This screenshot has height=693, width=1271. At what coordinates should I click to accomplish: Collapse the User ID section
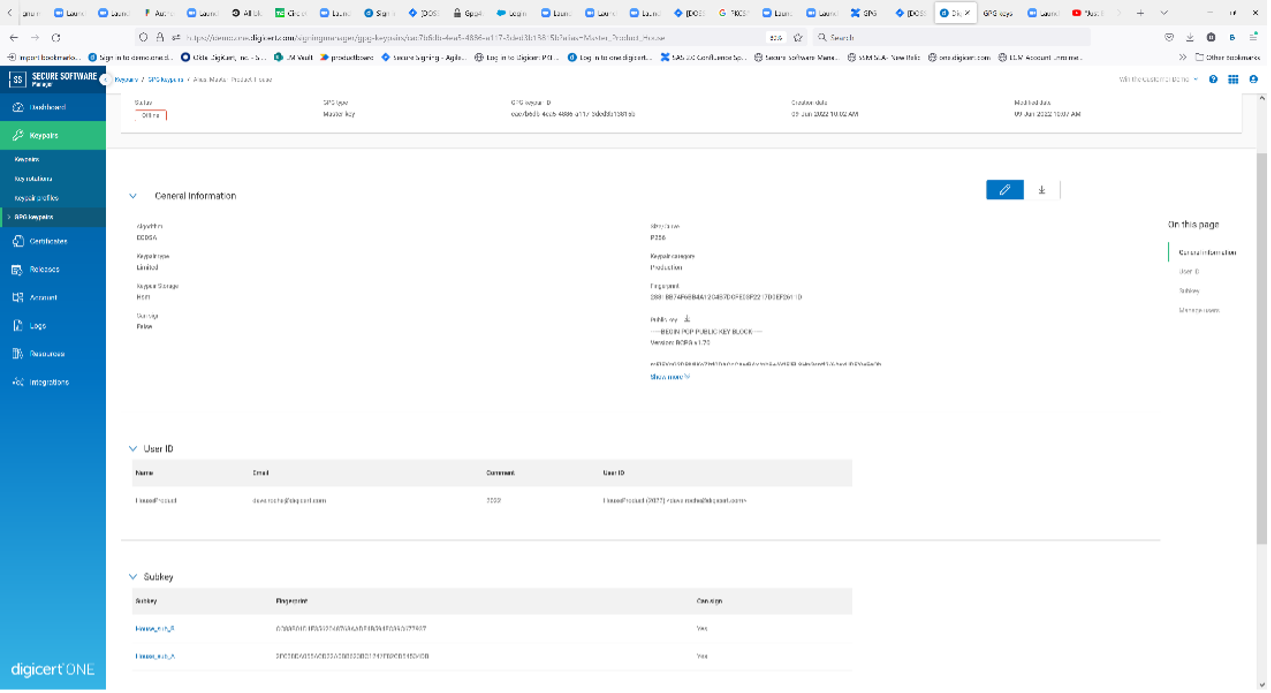(133, 449)
